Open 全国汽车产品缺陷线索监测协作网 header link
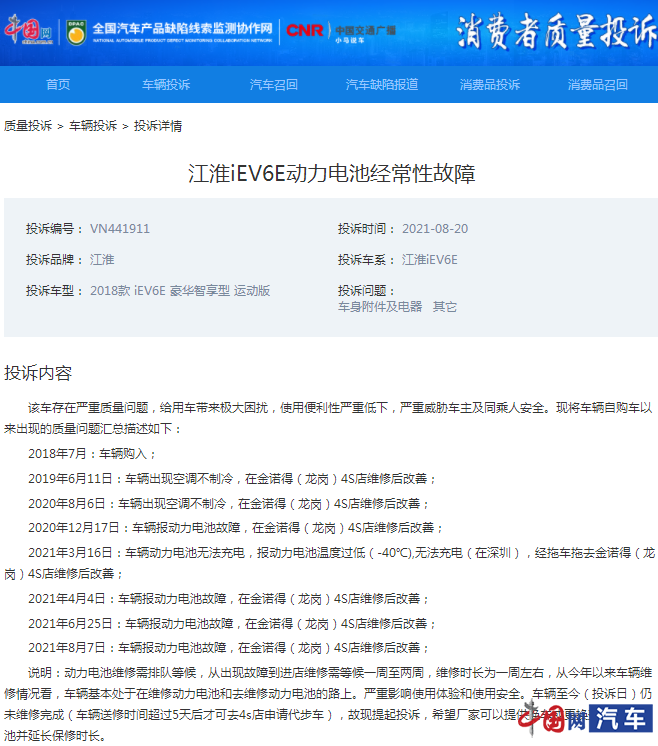The image size is (658, 746). tap(183, 32)
